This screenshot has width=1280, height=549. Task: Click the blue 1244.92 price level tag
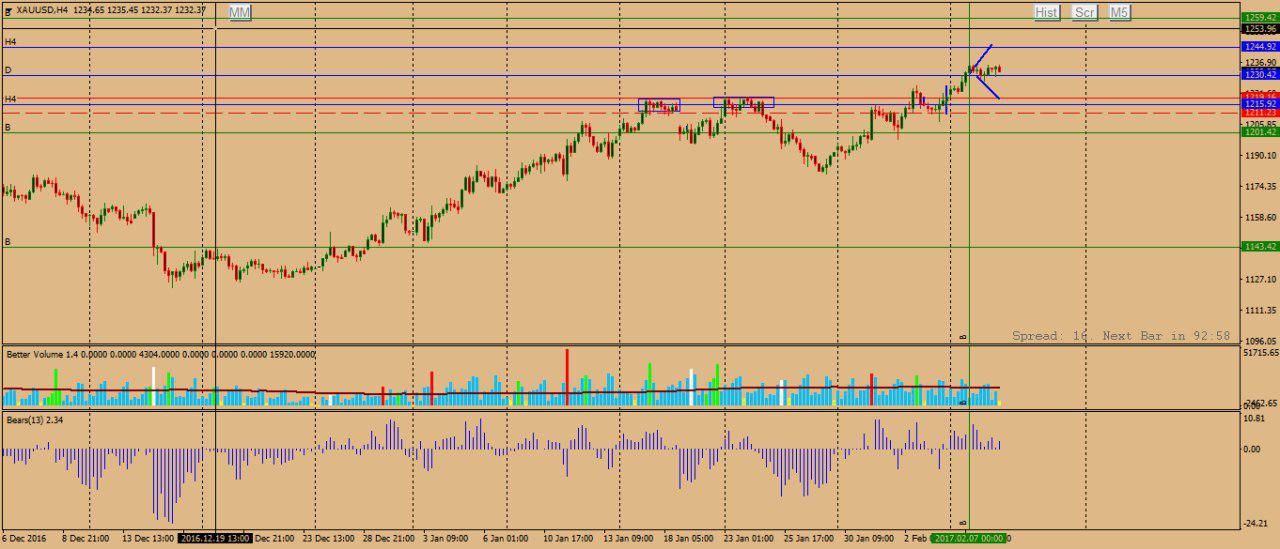tap(1259, 47)
